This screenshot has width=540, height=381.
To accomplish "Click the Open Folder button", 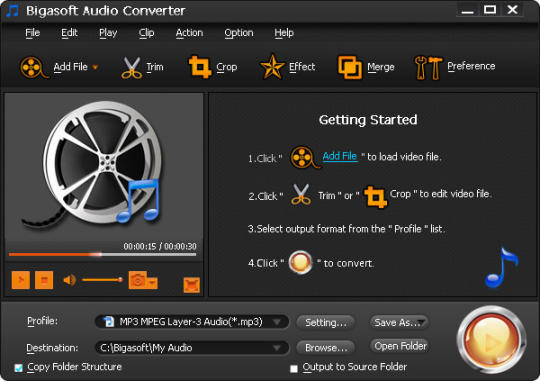I will [400, 346].
